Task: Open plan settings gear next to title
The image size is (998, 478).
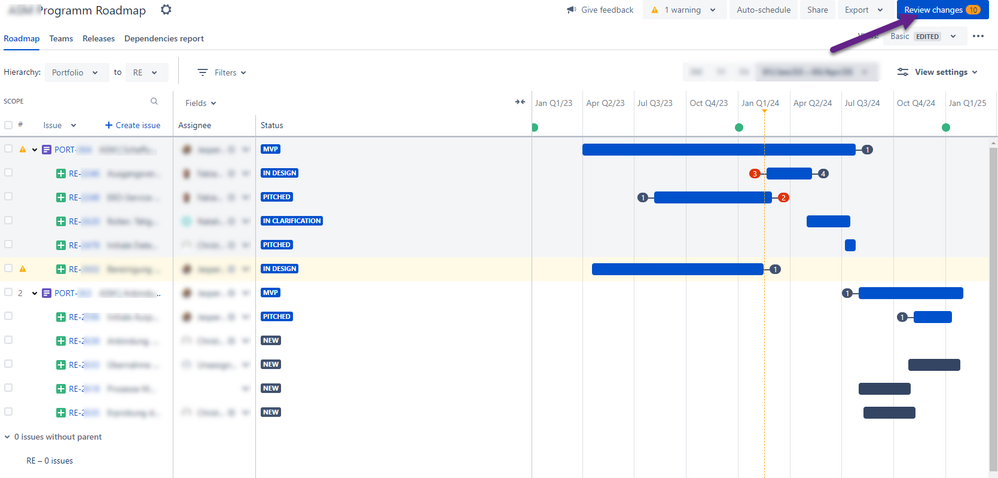Action: tap(166, 10)
